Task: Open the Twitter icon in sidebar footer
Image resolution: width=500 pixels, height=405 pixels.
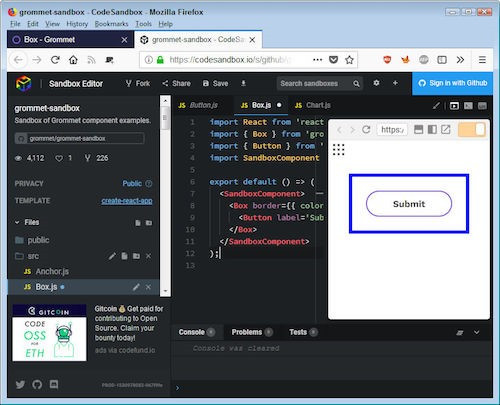Action: click(x=20, y=384)
